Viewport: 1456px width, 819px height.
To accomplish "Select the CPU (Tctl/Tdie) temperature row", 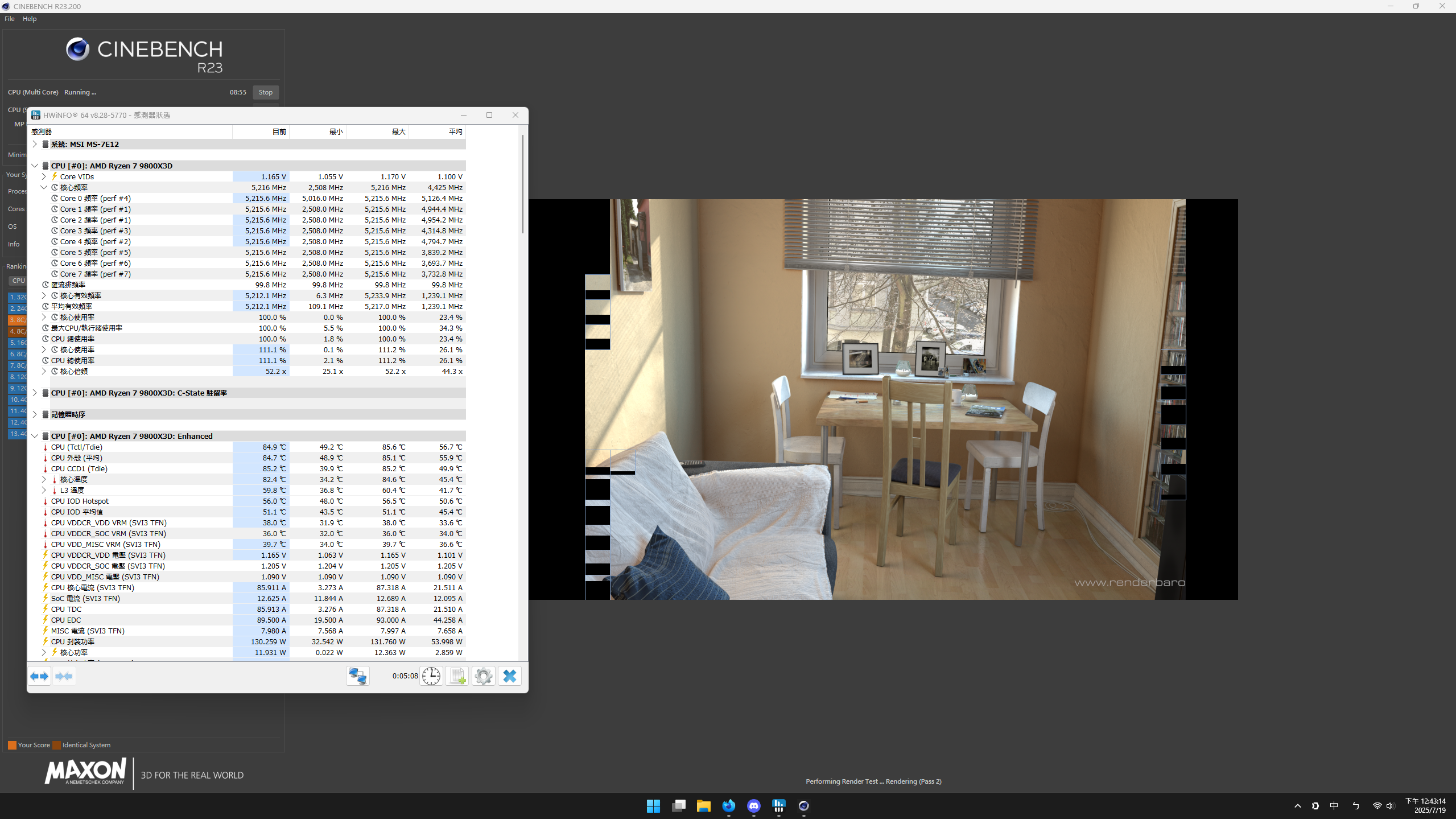I will point(247,447).
